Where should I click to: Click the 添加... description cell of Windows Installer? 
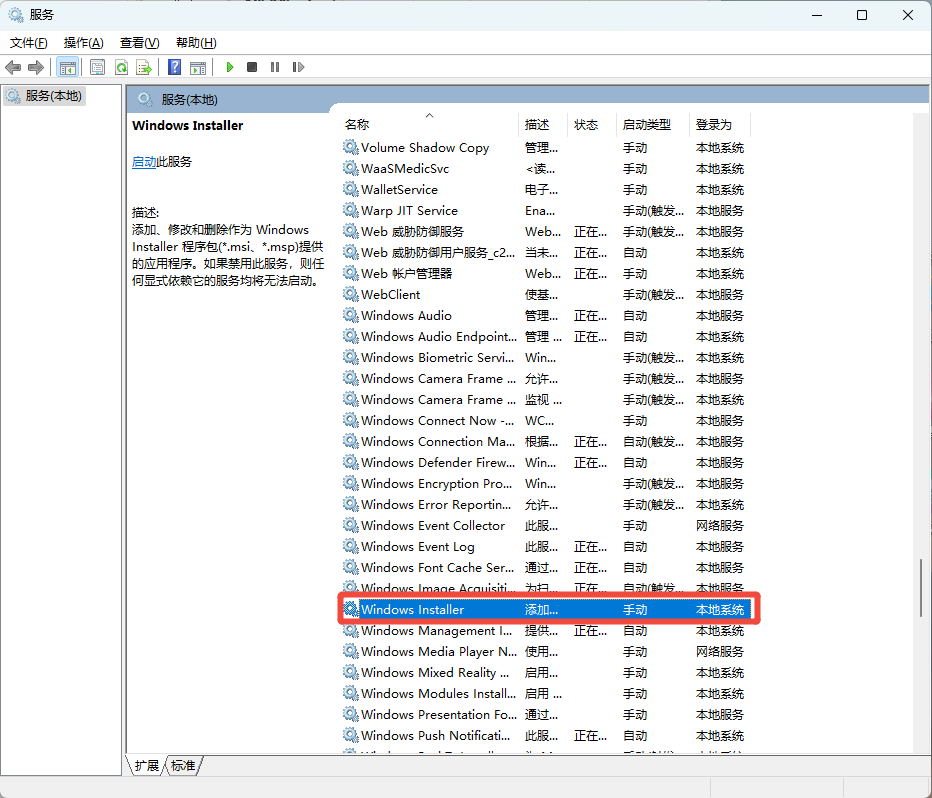click(541, 609)
